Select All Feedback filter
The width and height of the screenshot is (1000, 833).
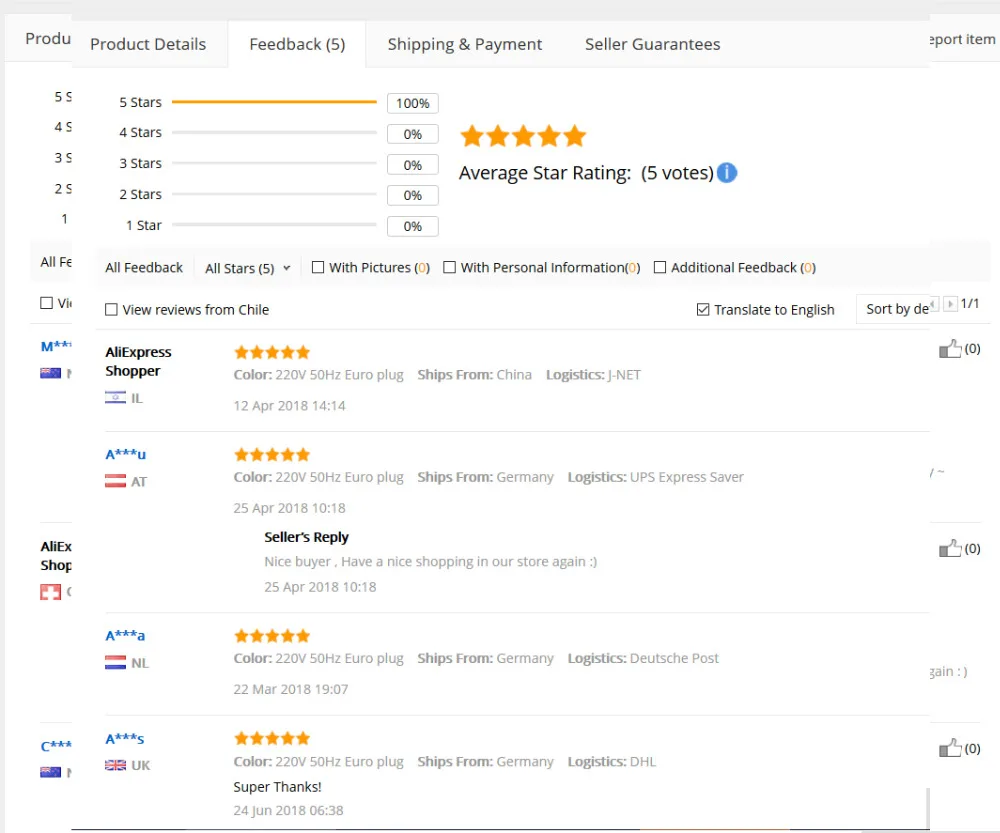tap(144, 268)
